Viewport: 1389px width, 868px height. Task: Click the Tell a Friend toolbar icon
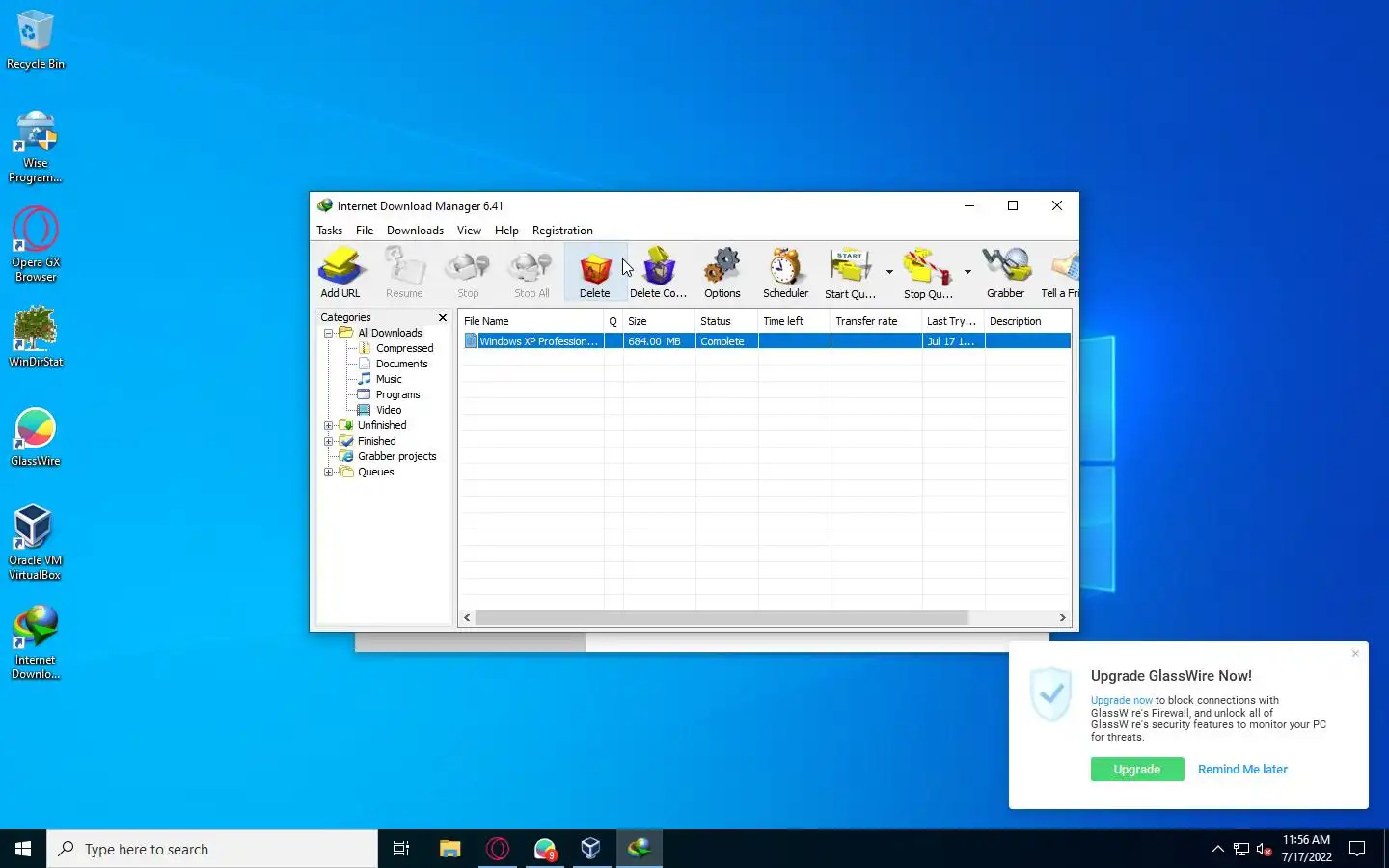coord(1060,272)
